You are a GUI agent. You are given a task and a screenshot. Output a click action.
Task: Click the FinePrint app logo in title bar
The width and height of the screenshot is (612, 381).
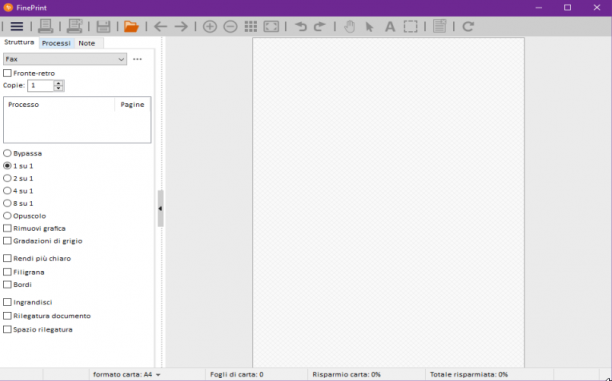click(x=8, y=7)
